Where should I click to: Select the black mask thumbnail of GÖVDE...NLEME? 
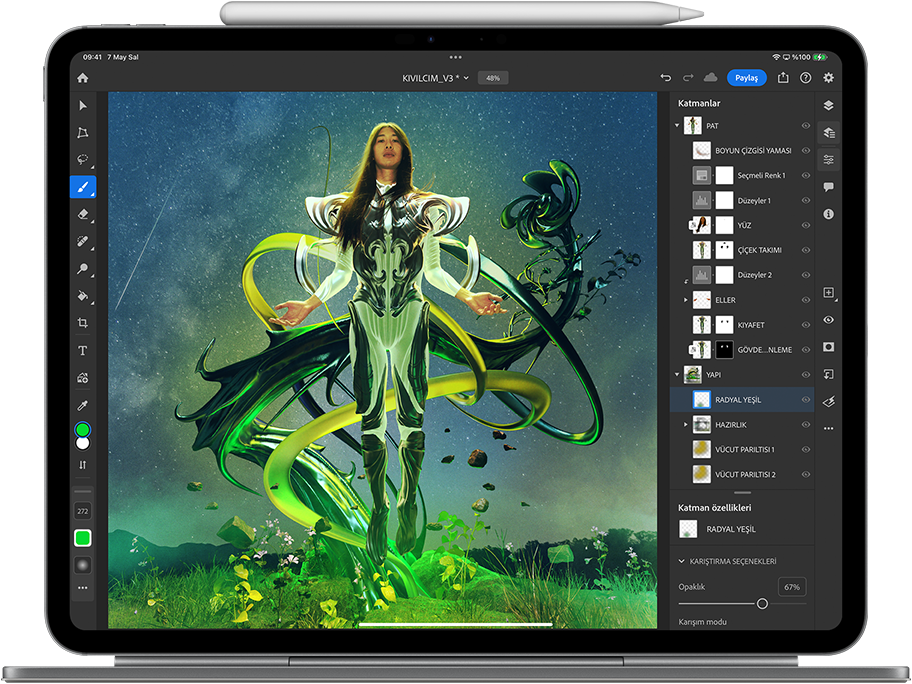[x=724, y=350]
